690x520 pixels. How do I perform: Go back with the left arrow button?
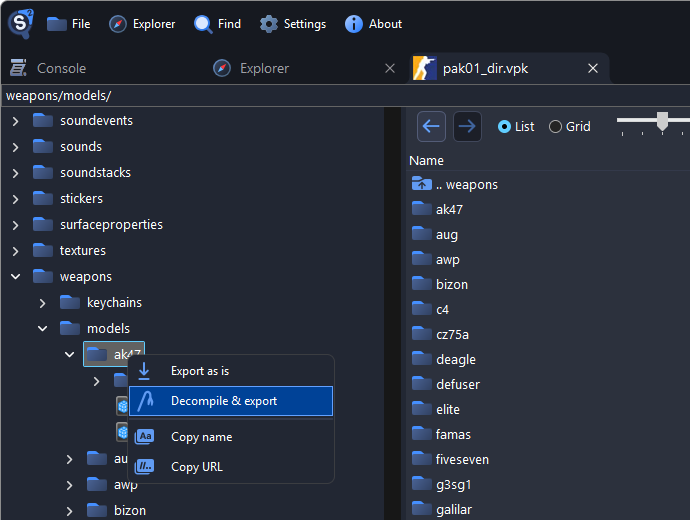(x=431, y=127)
